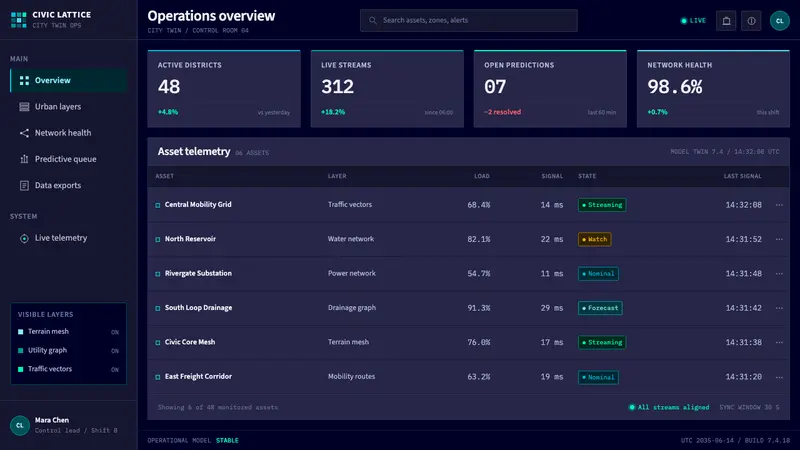The width and height of the screenshot is (800, 450).
Task: Toggle Utility graph layer visibility
Action: click(68, 351)
